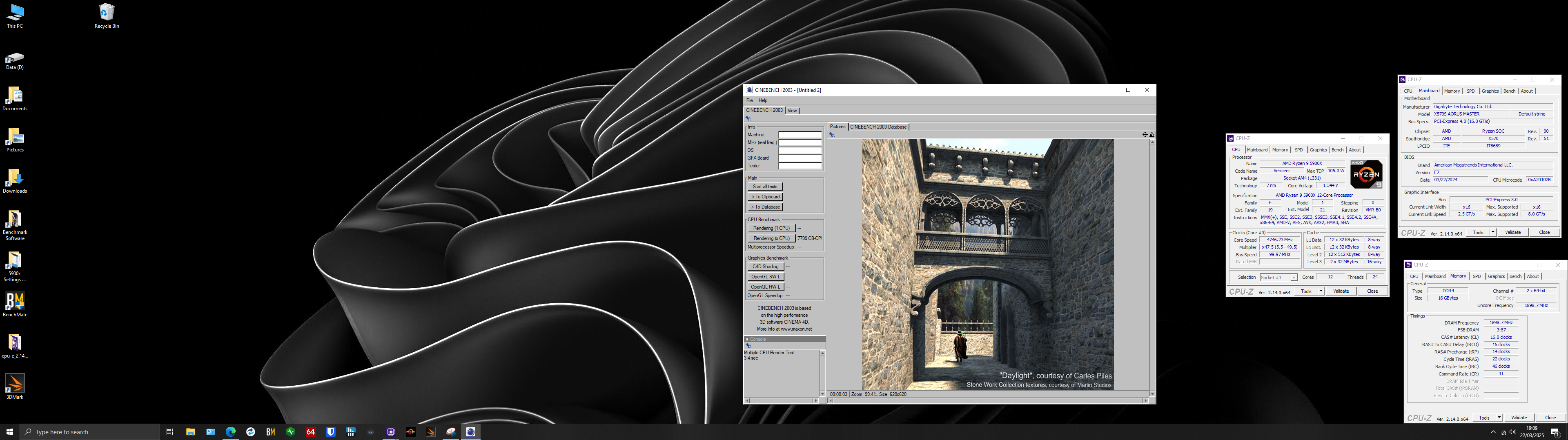The image size is (1568, 440).
Task: Click the taskbar search box
Action: [90, 432]
